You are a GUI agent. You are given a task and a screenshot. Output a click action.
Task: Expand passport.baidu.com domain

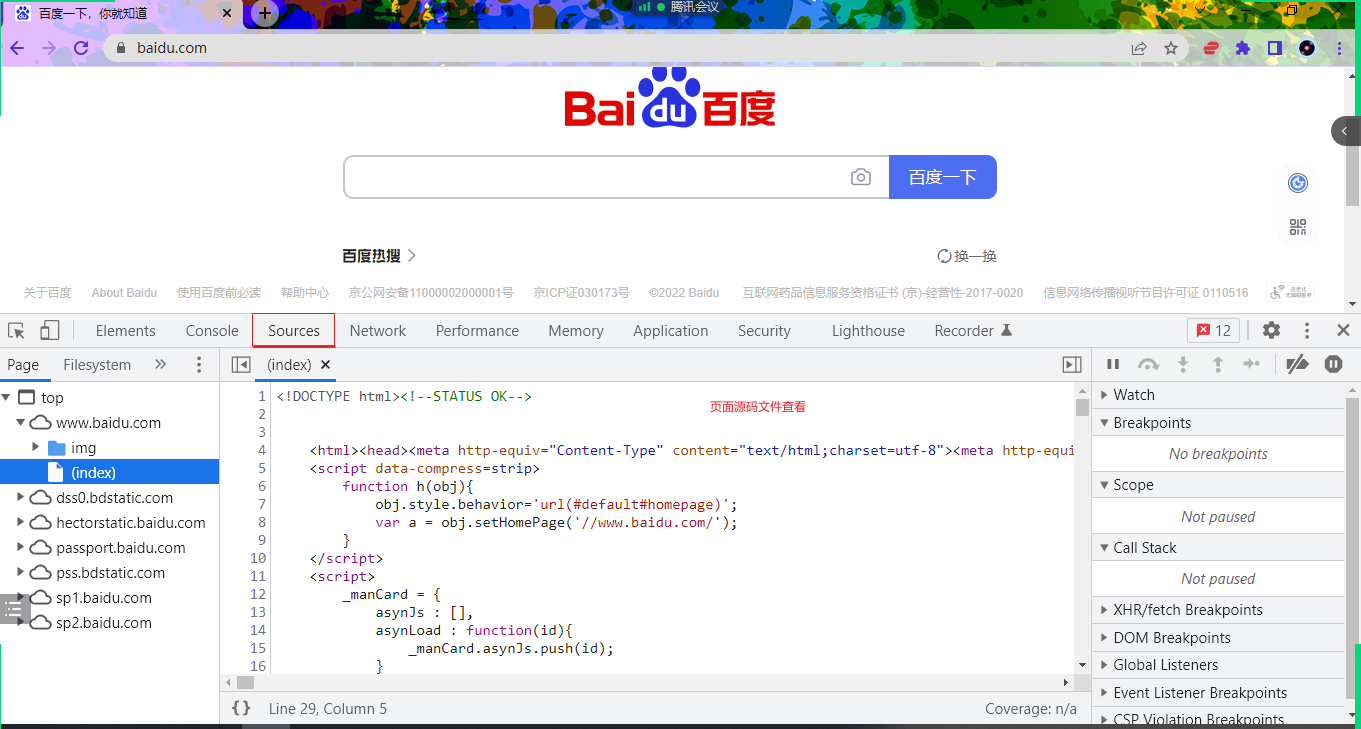click(x=21, y=547)
